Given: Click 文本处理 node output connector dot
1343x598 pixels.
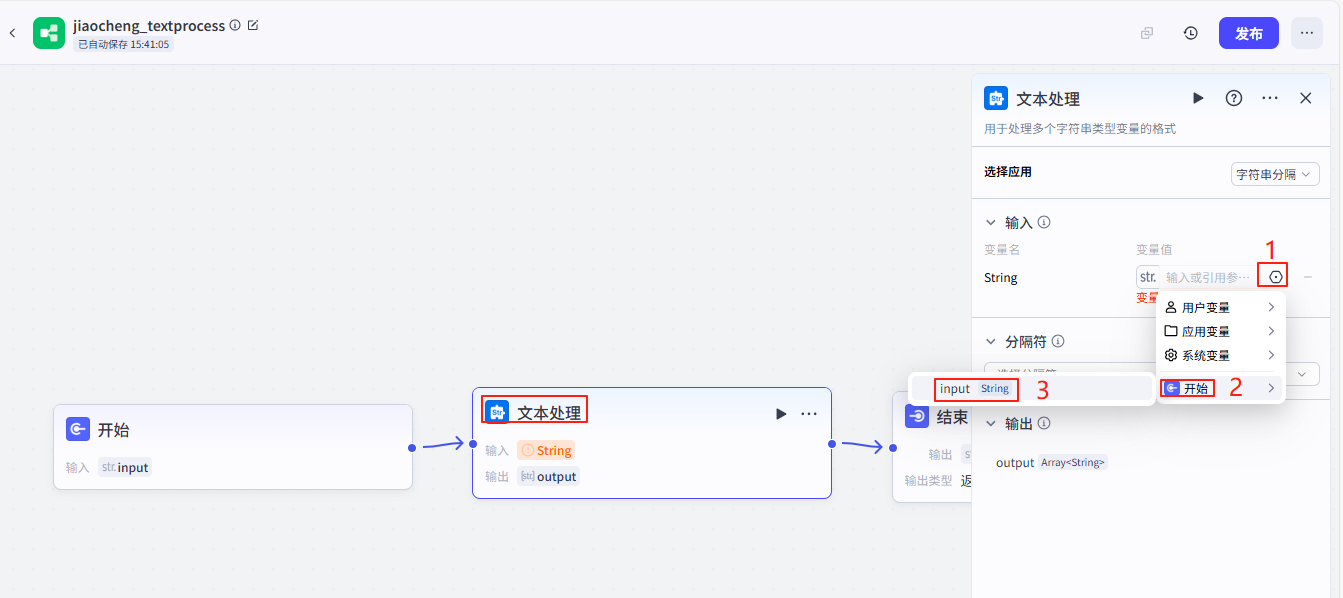Looking at the screenshot, I should 831,443.
